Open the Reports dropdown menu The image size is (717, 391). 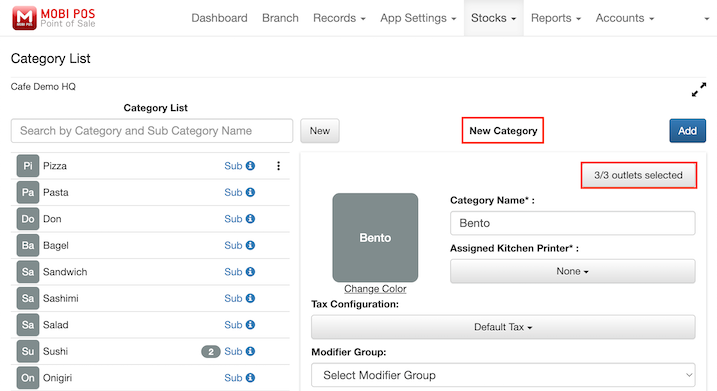tap(556, 18)
